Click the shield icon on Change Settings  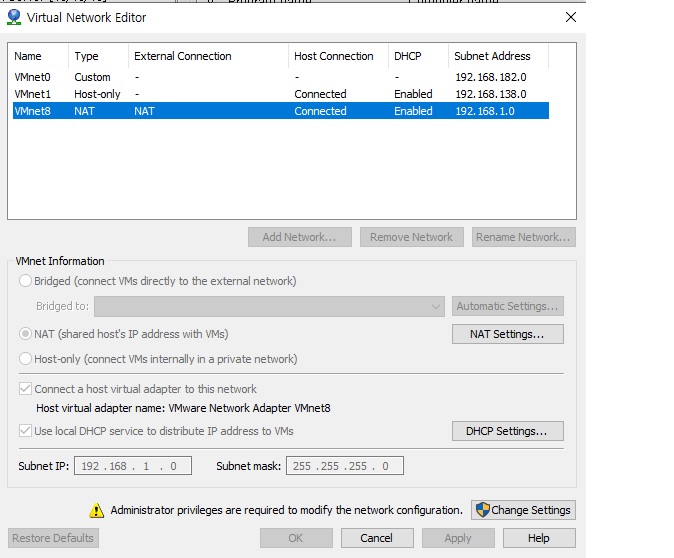pos(483,510)
